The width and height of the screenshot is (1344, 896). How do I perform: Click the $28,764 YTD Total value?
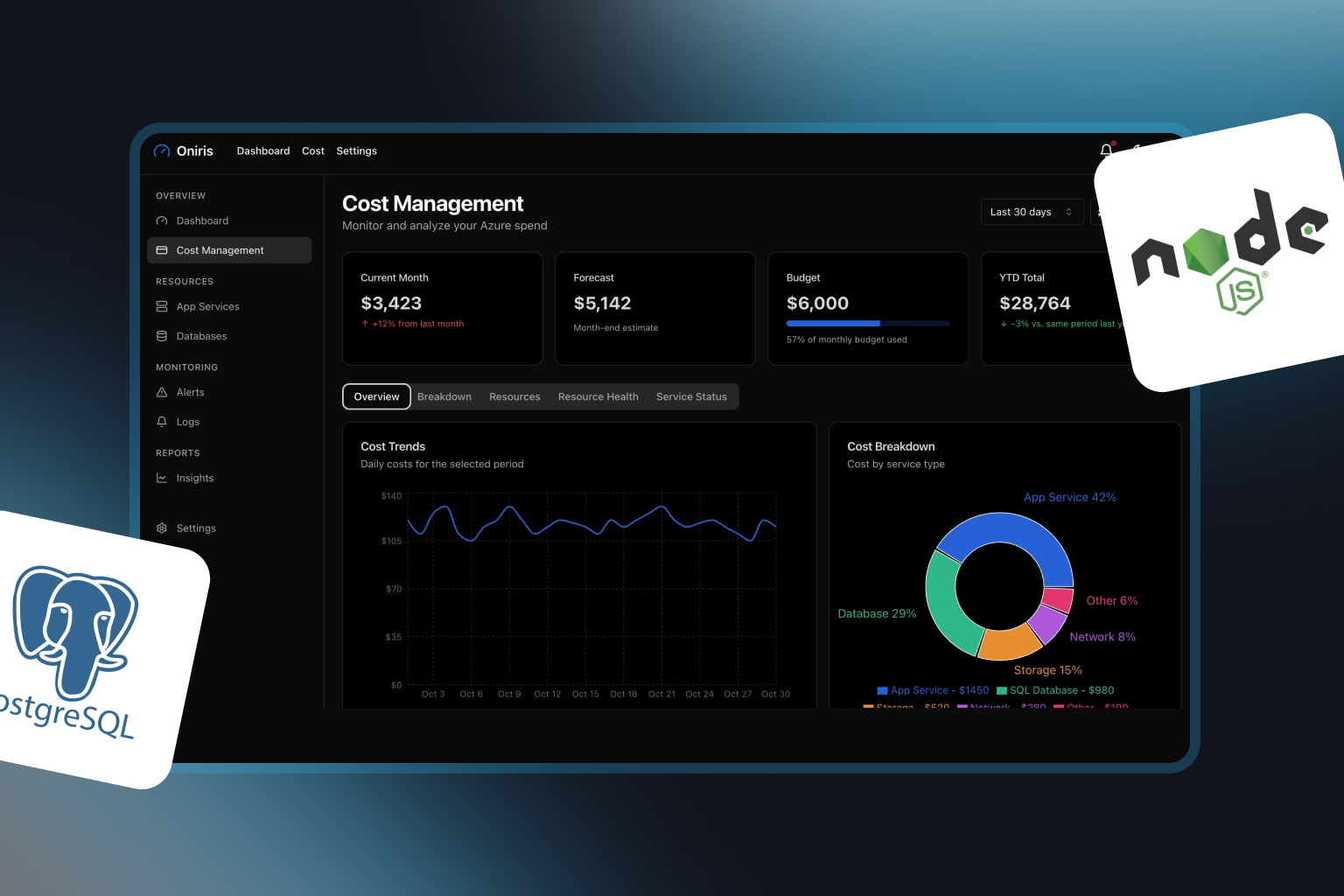(x=1035, y=304)
